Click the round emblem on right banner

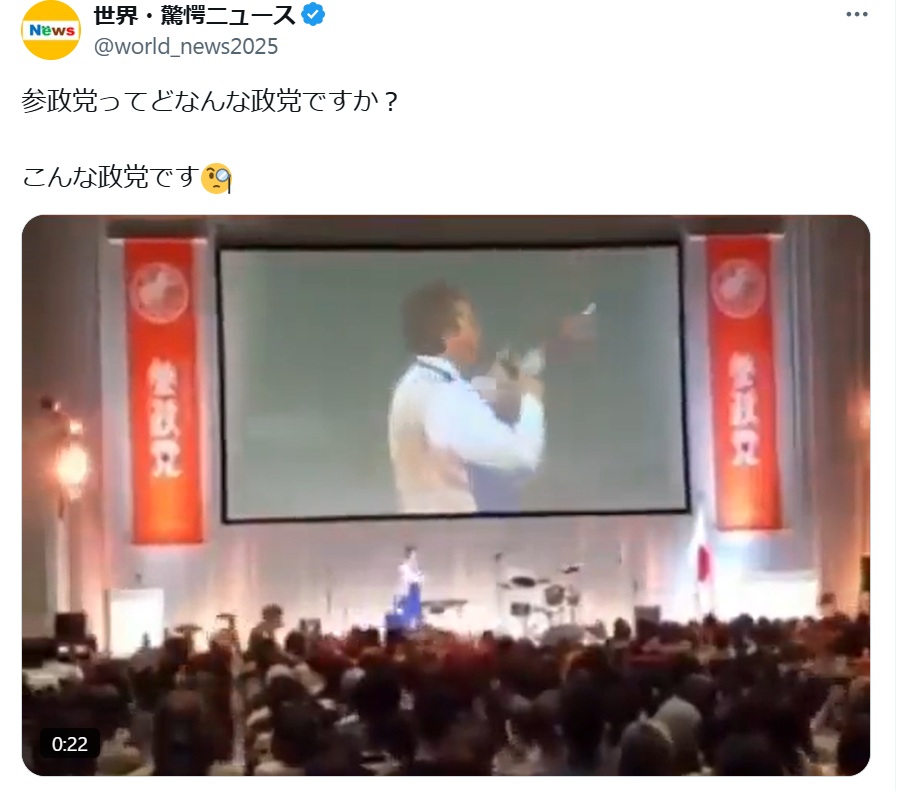[x=738, y=288]
